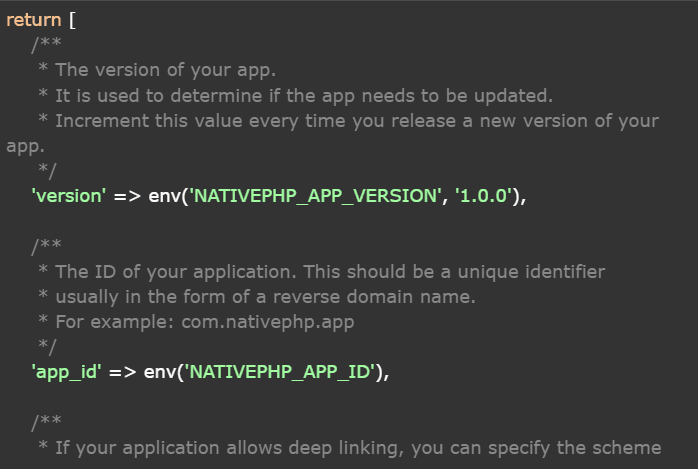Click the 'Increment this value' comment line

(x=355, y=121)
